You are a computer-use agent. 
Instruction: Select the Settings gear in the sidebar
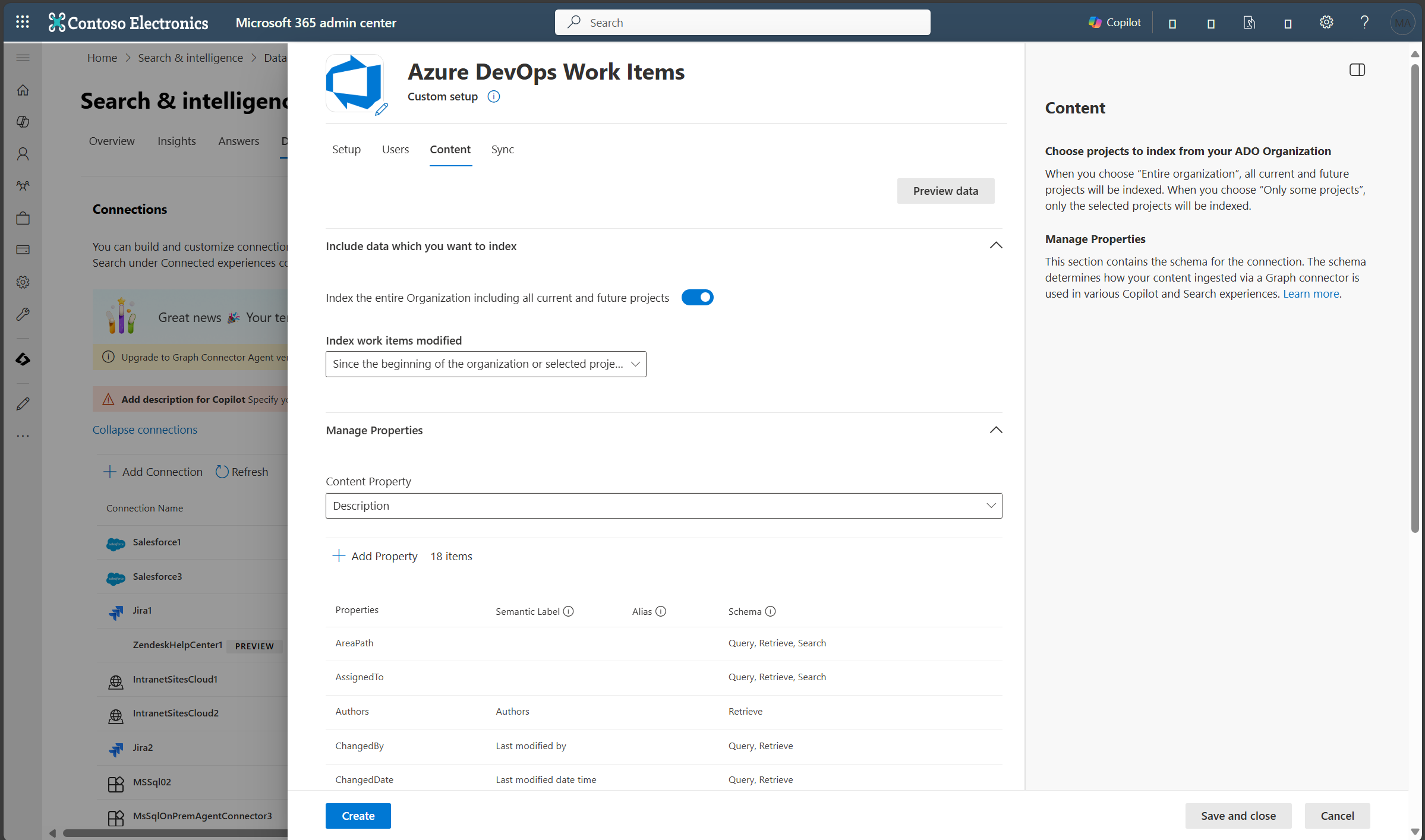click(23, 282)
